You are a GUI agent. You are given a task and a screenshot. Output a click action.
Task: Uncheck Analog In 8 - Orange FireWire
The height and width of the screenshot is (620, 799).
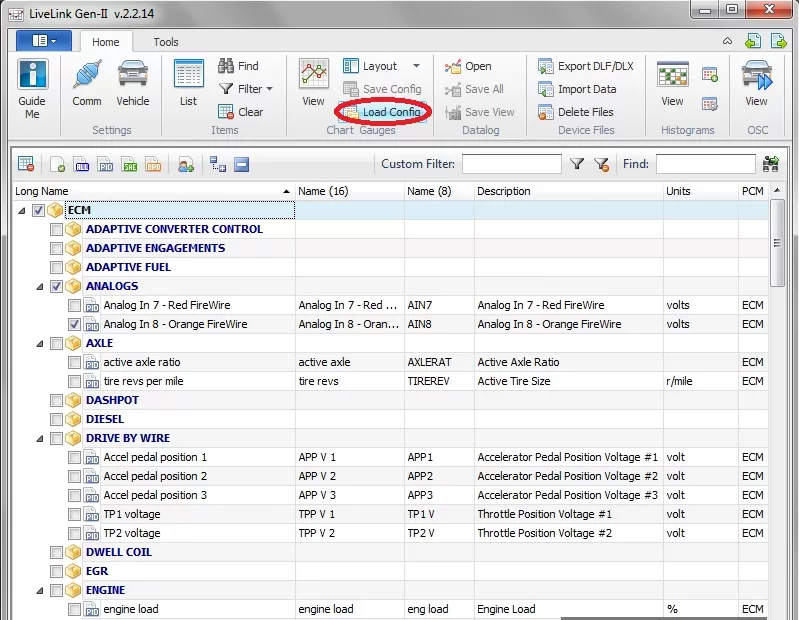click(x=74, y=324)
